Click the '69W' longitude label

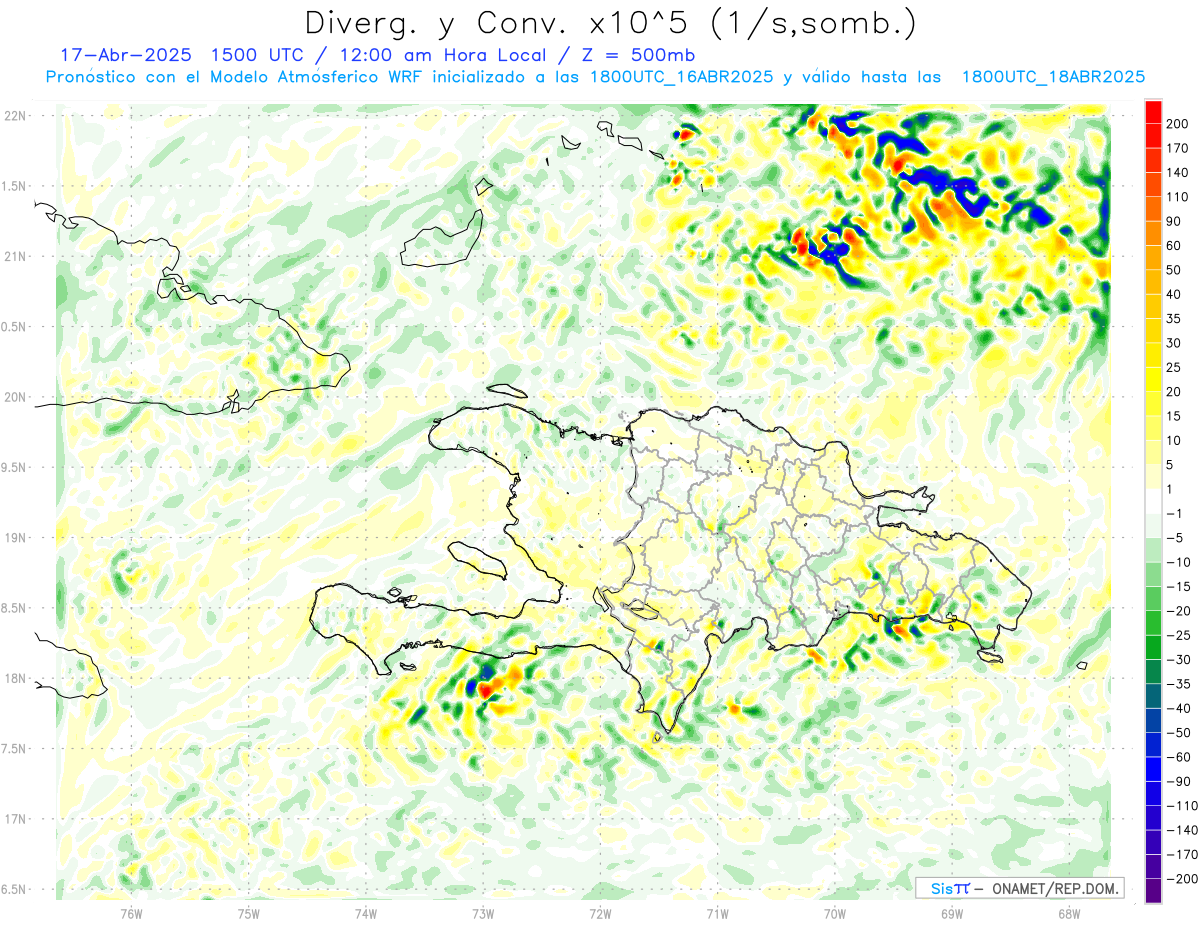tap(952, 914)
